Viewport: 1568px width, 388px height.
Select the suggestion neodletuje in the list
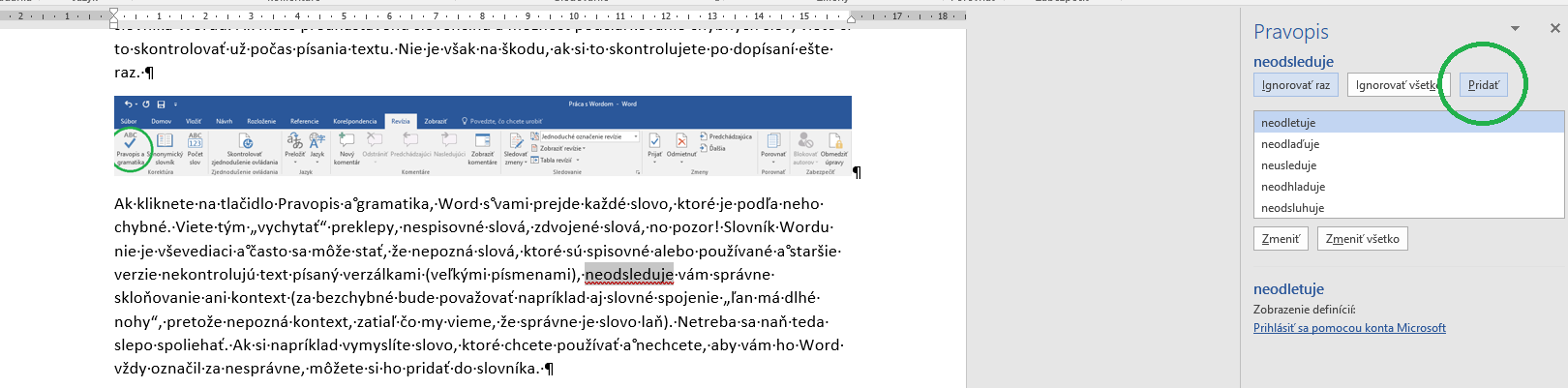click(x=1408, y=122)
